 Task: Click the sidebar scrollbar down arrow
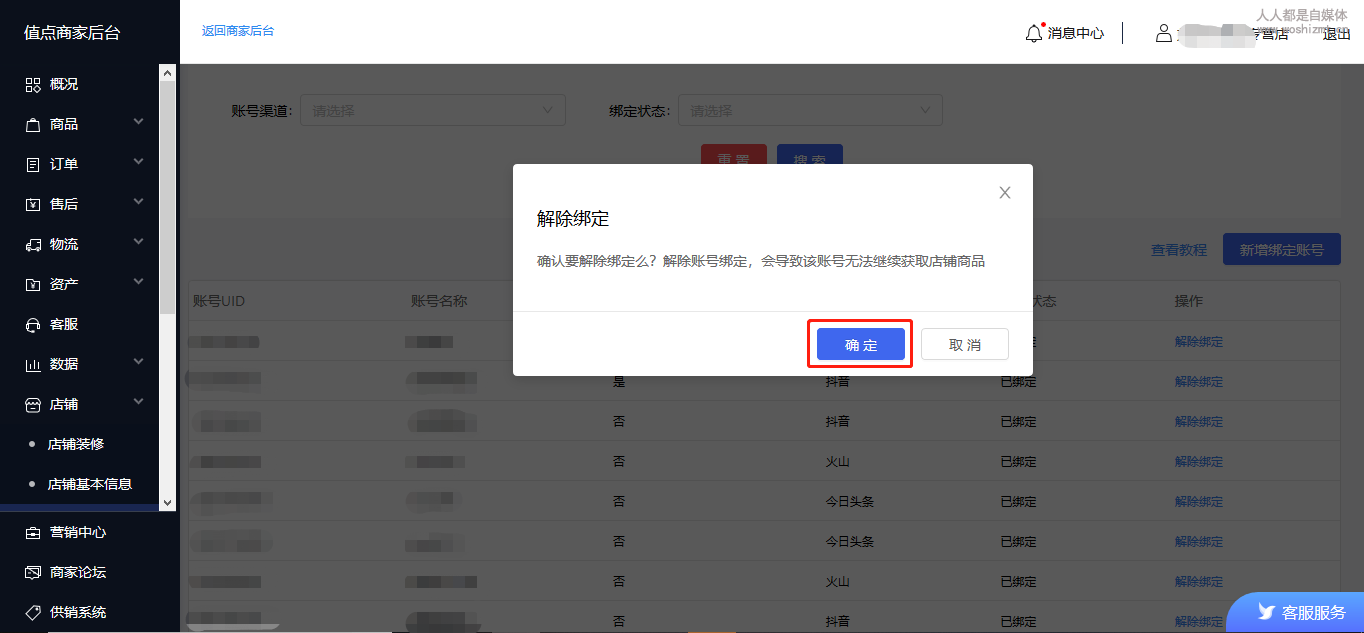point(167,502)
